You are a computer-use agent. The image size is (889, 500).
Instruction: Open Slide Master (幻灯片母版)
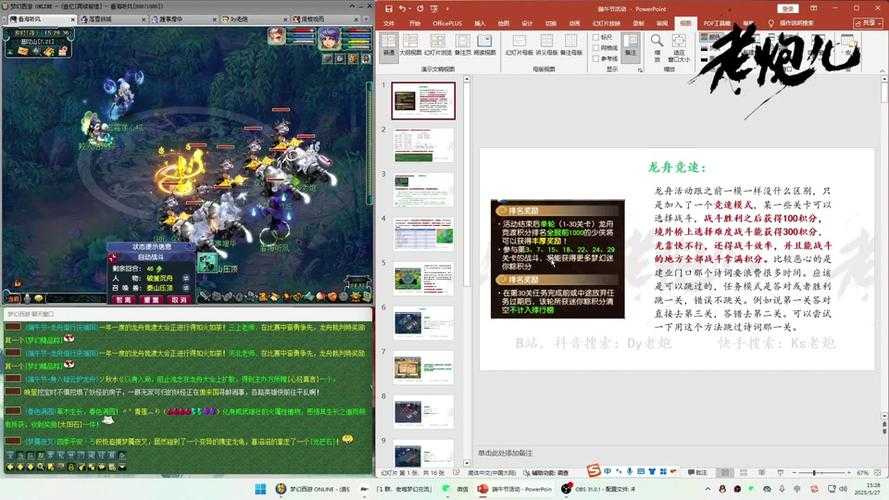point(519,44)
